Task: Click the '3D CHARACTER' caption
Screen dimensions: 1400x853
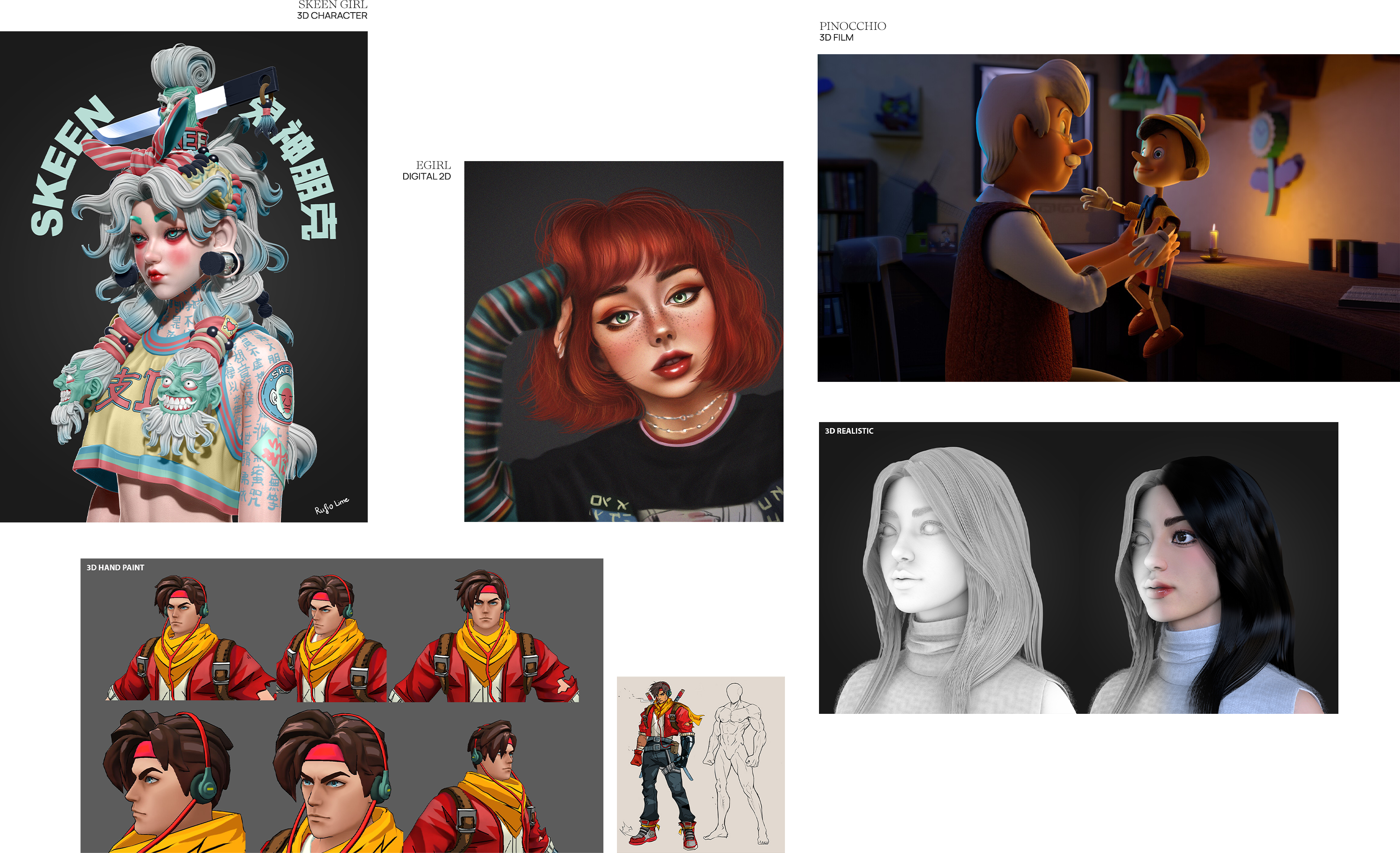Action: 332,16
